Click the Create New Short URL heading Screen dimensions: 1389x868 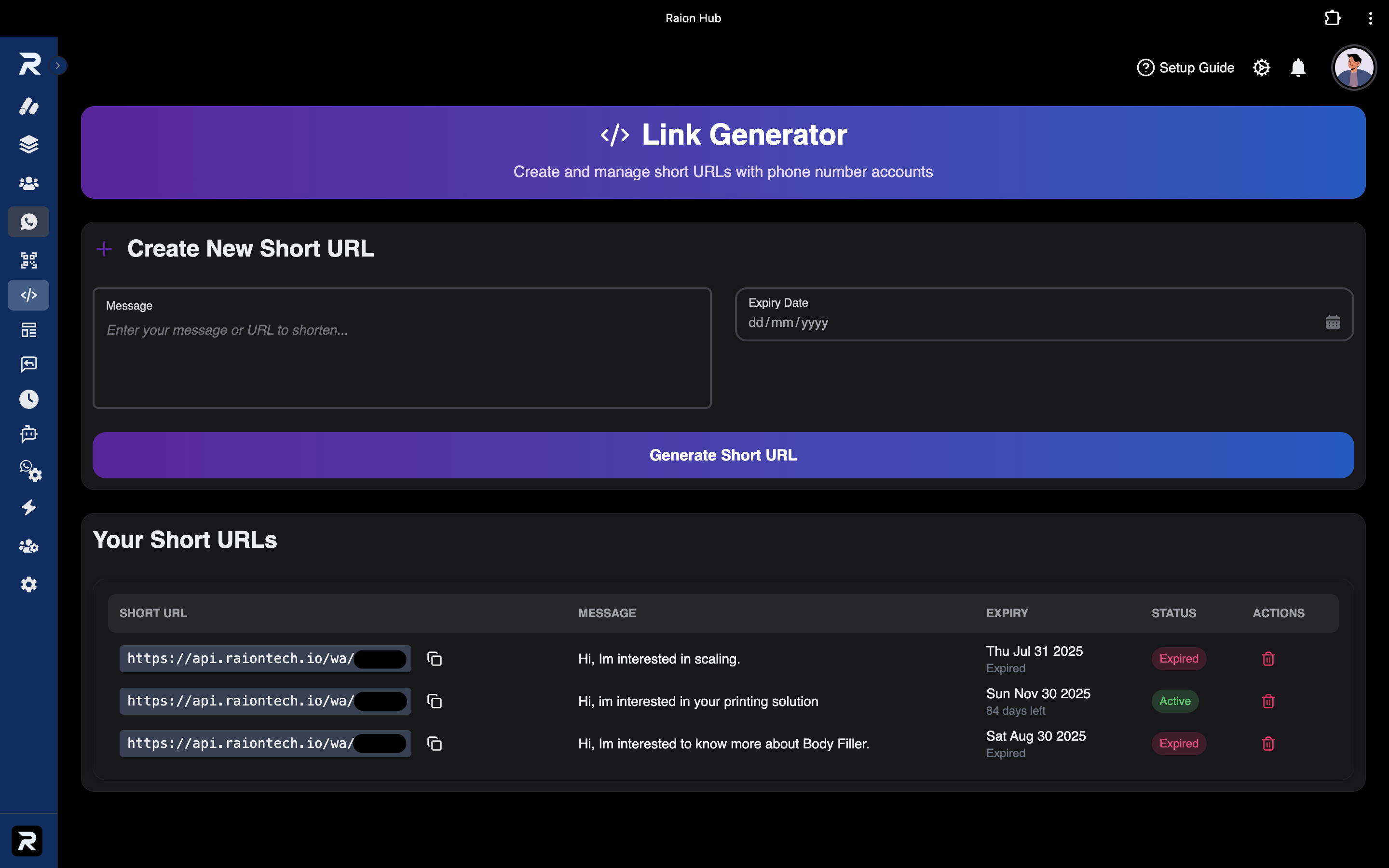pyautogui.click(x=250, y=248)
